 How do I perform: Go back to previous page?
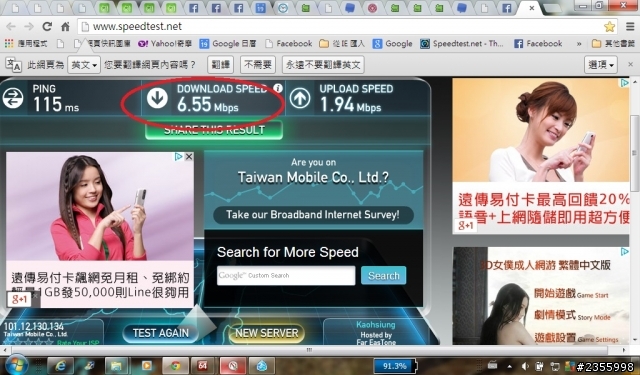11,27
